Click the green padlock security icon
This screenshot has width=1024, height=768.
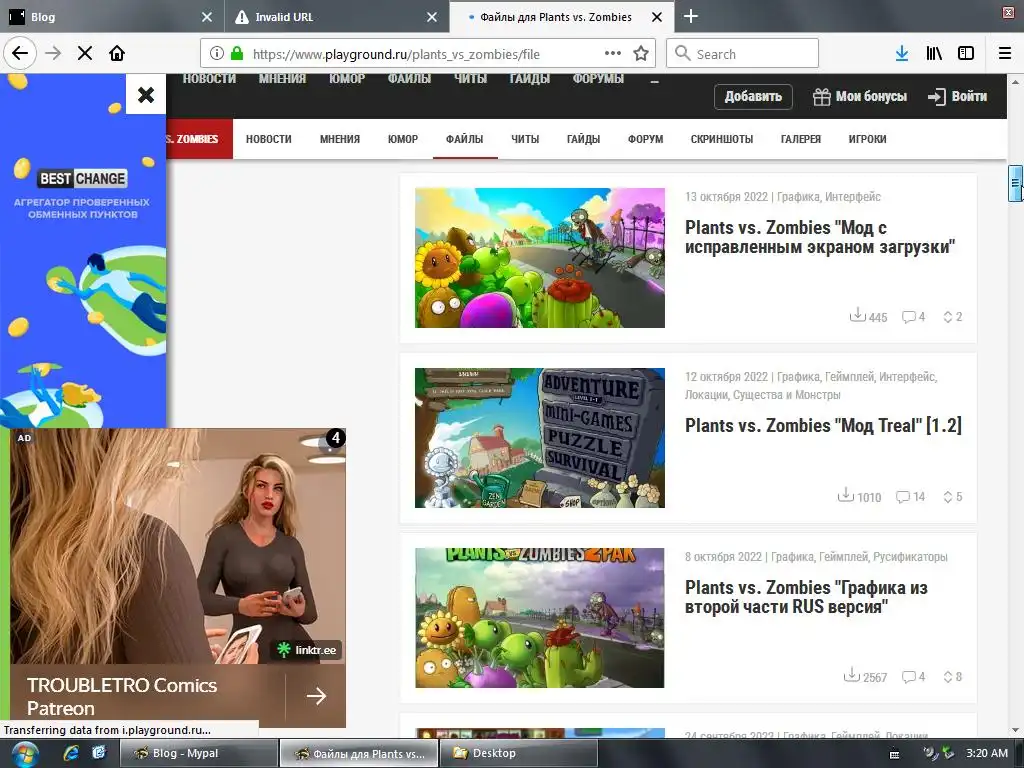(x=237, y=54)
